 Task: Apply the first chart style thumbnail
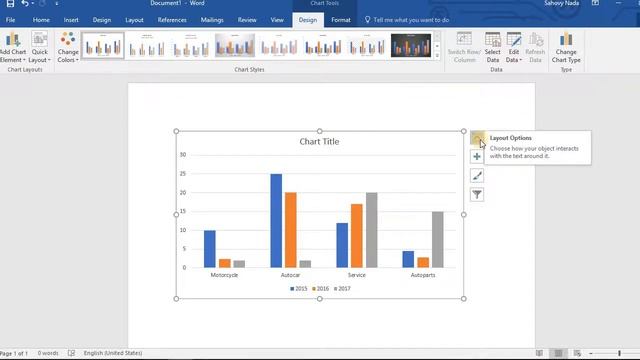coord(103,45)
